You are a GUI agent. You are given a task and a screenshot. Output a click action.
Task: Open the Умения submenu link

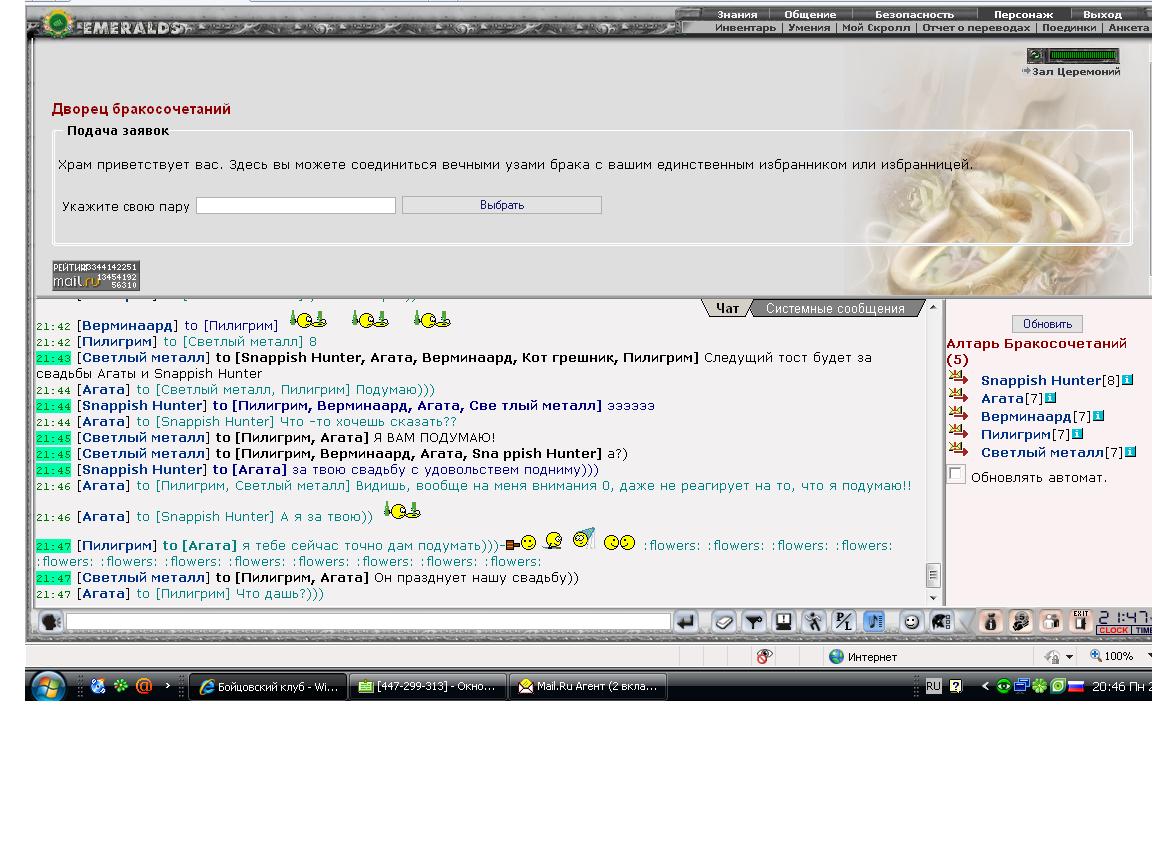tap(809, 28)
